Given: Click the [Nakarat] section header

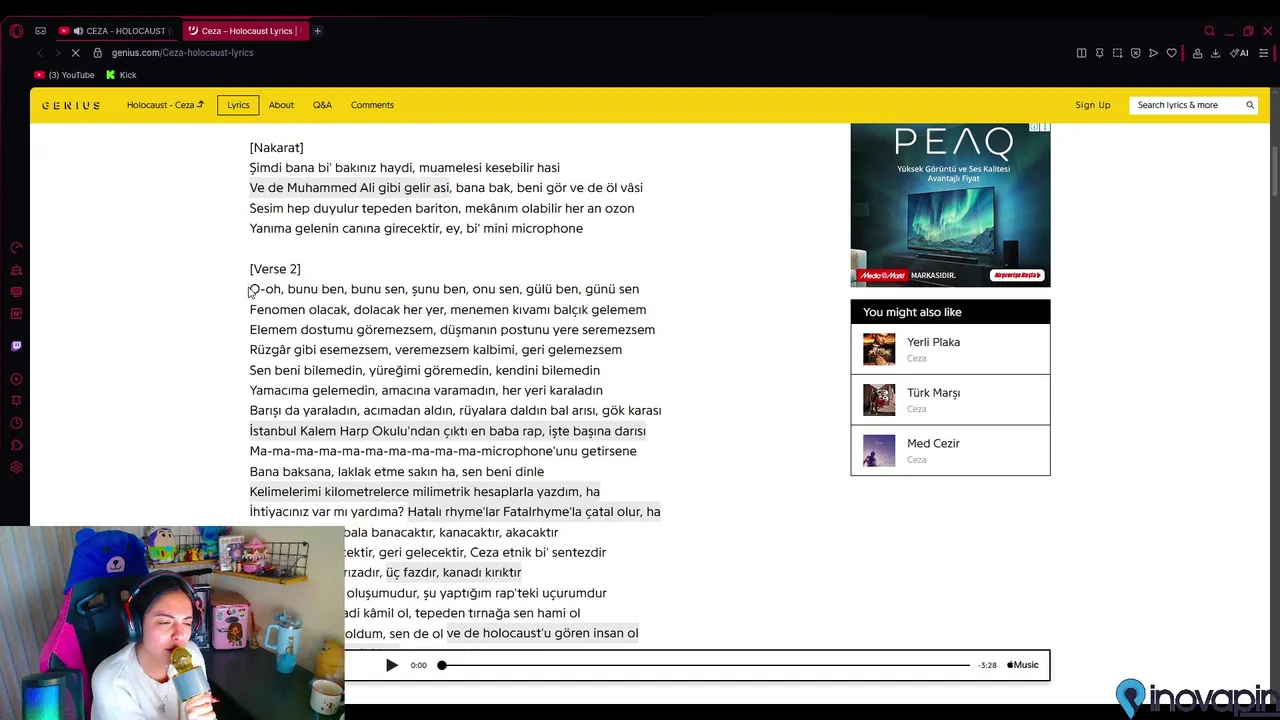Looking at the screenshot, I should point(276,148).
